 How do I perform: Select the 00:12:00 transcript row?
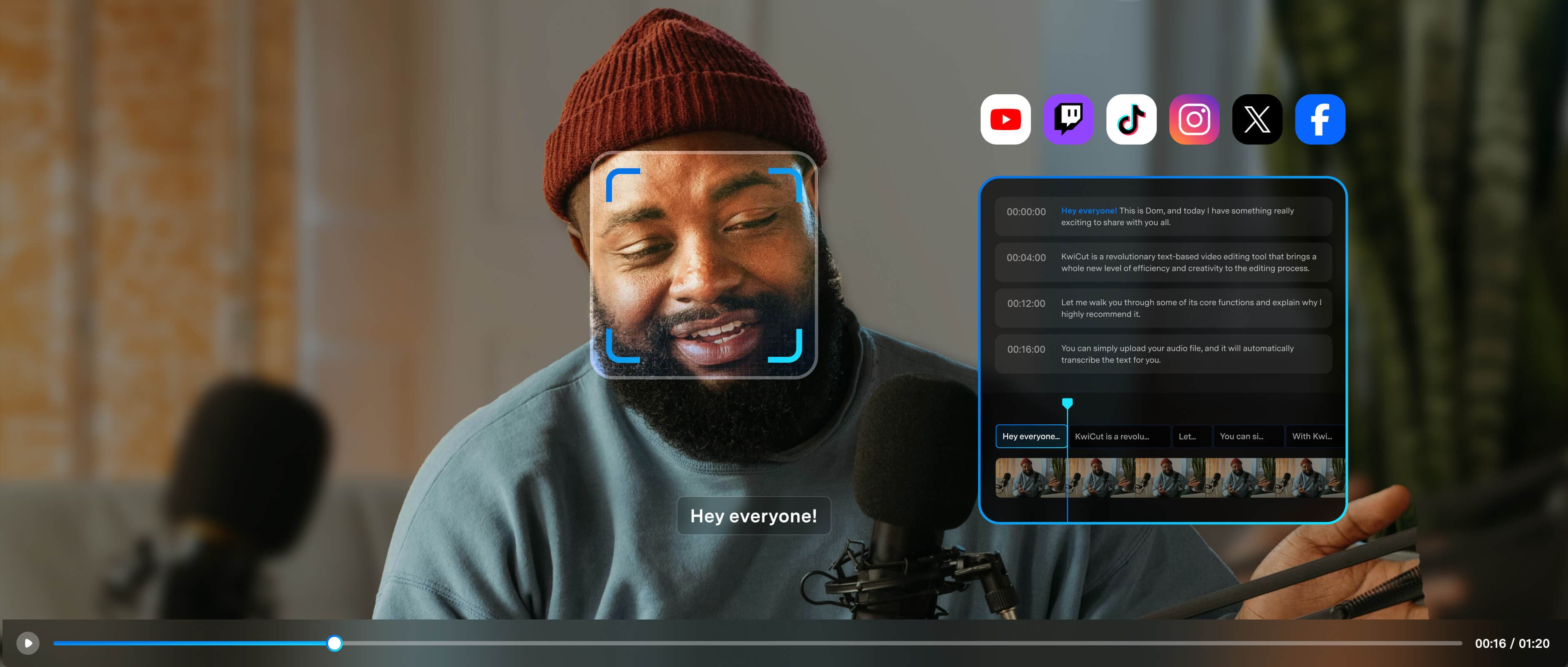(x=1163, y=308)
